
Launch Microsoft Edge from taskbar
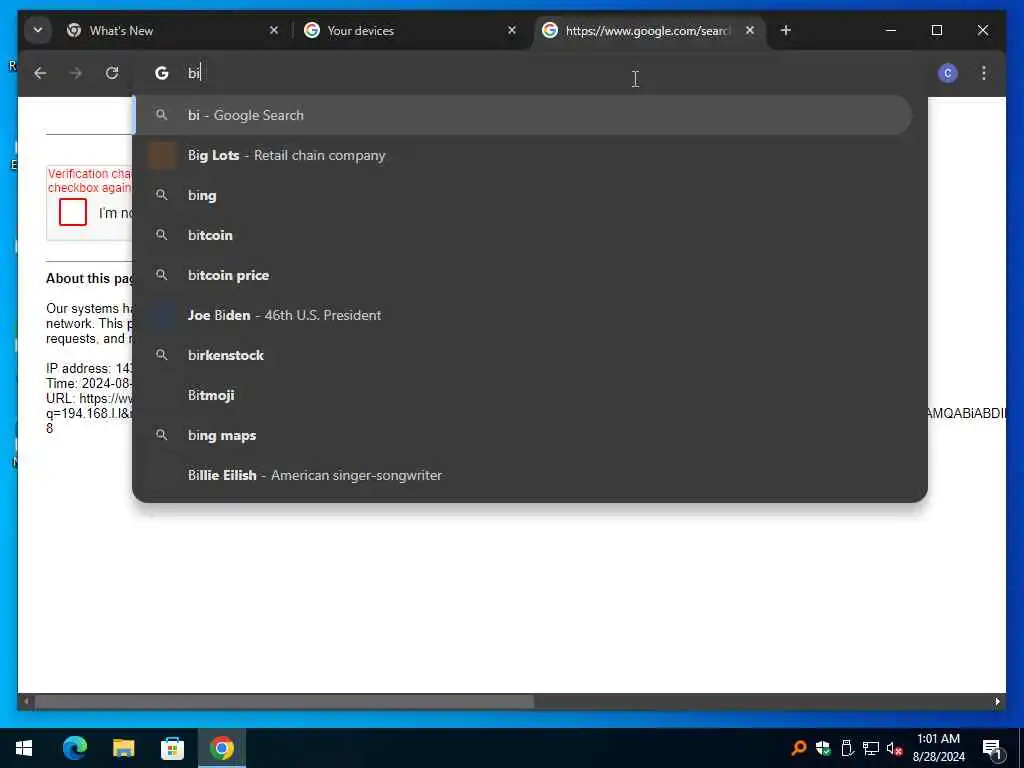pyautogui.click(x=74, y=748)
